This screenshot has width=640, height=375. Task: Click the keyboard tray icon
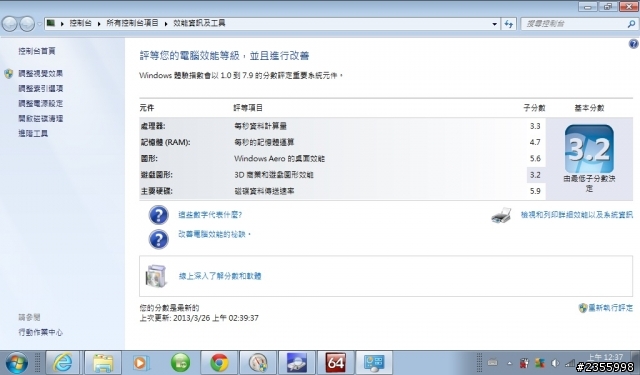(x=493, y=362)
